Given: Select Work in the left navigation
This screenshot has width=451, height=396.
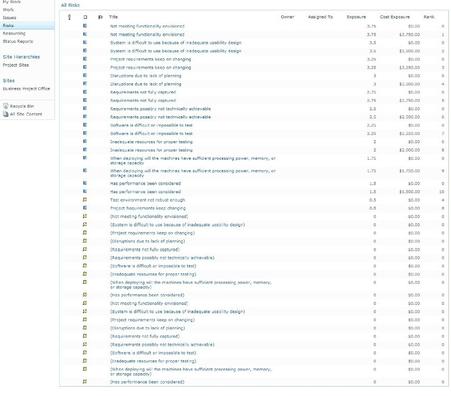Looking at the screenshot, I should pos(8,10).
